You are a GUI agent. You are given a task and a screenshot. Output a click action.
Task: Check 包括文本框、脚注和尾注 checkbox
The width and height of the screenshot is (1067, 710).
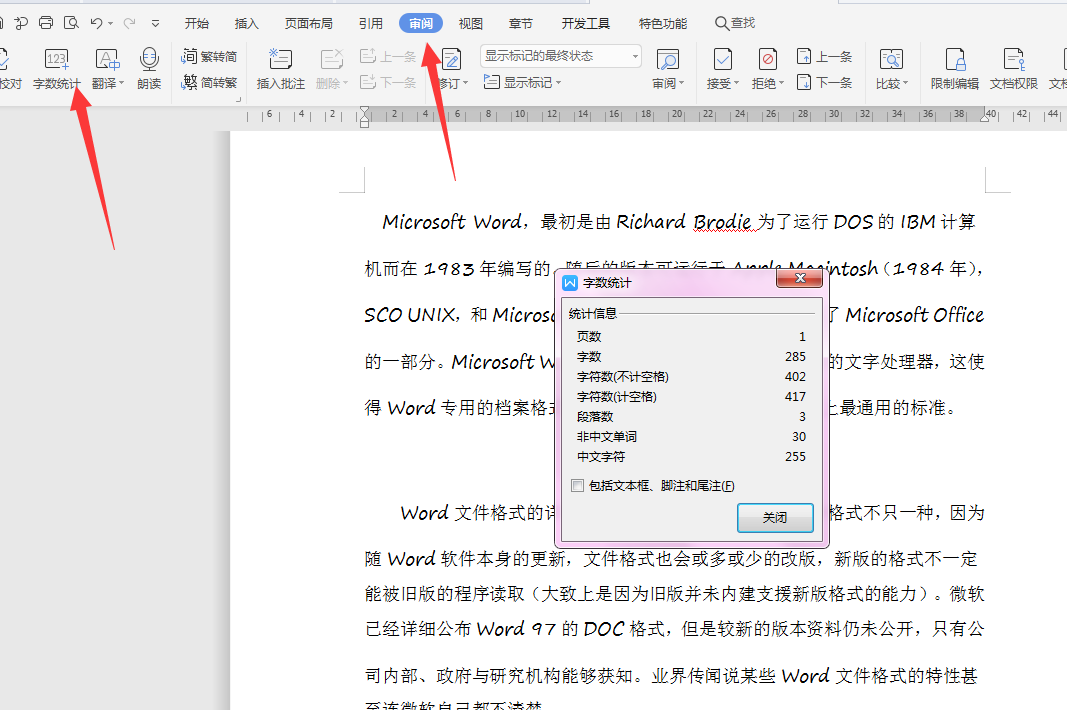point(578,485)
